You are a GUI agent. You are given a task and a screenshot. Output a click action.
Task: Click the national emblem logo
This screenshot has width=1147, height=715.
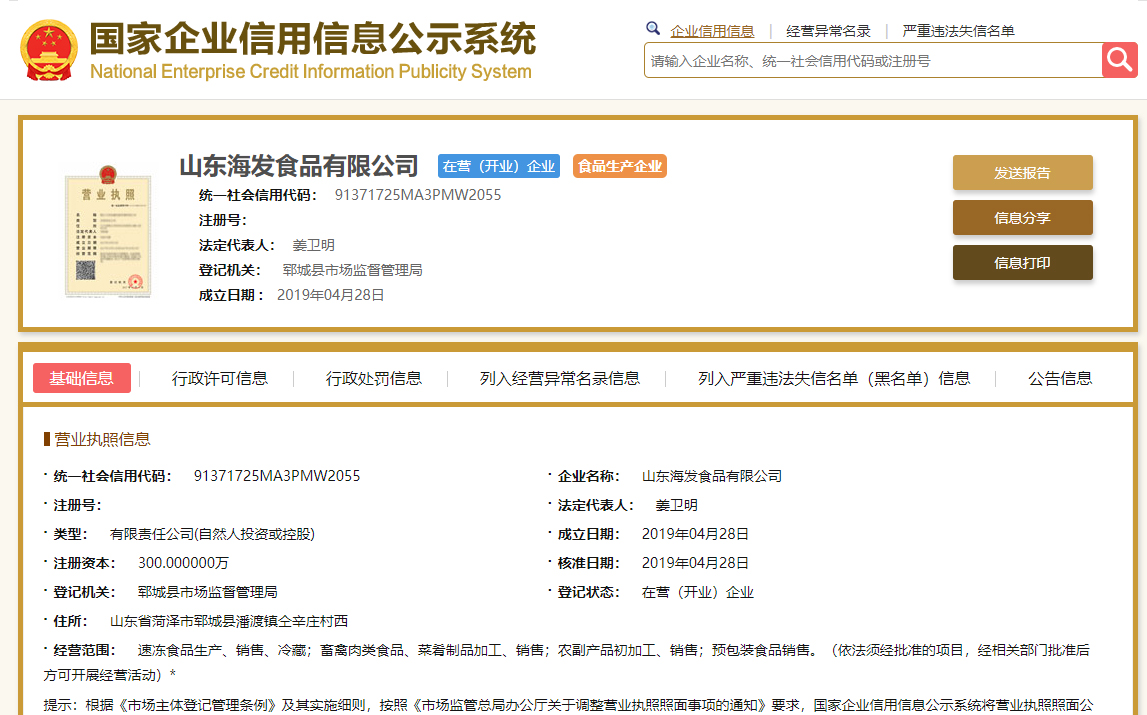coord(49,49)
